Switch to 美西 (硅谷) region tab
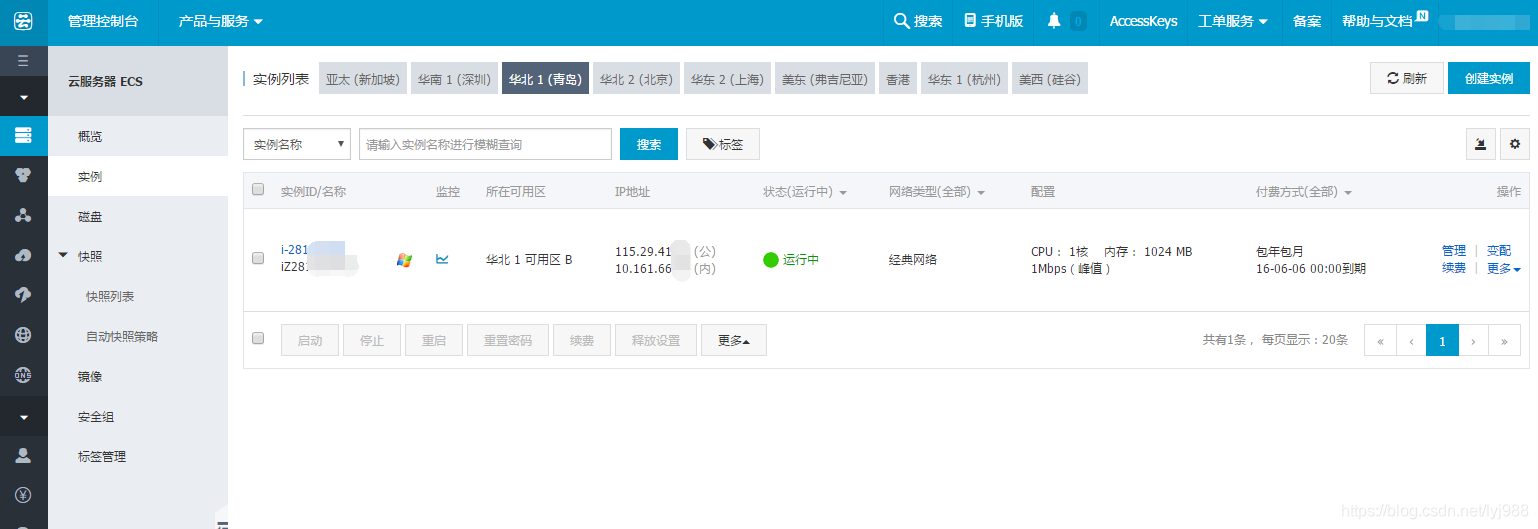Viewport: 1538px width, 529px height. 1049,79
